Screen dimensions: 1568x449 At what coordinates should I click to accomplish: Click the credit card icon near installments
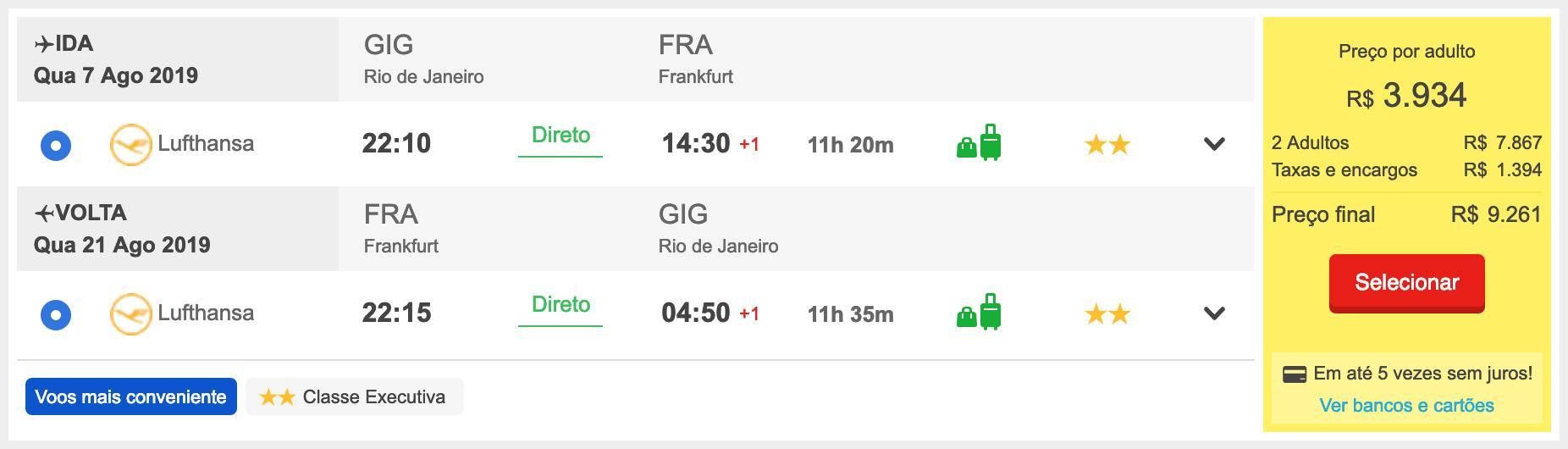pos(1295,374)
